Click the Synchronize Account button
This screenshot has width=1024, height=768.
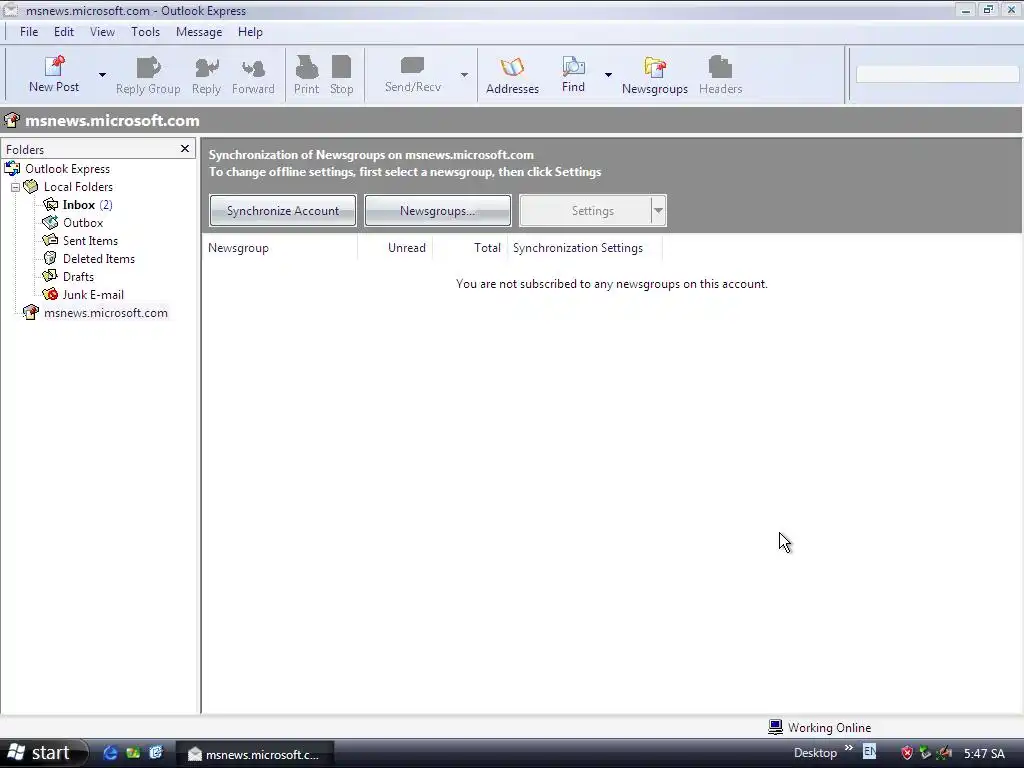tap(283, 211)
